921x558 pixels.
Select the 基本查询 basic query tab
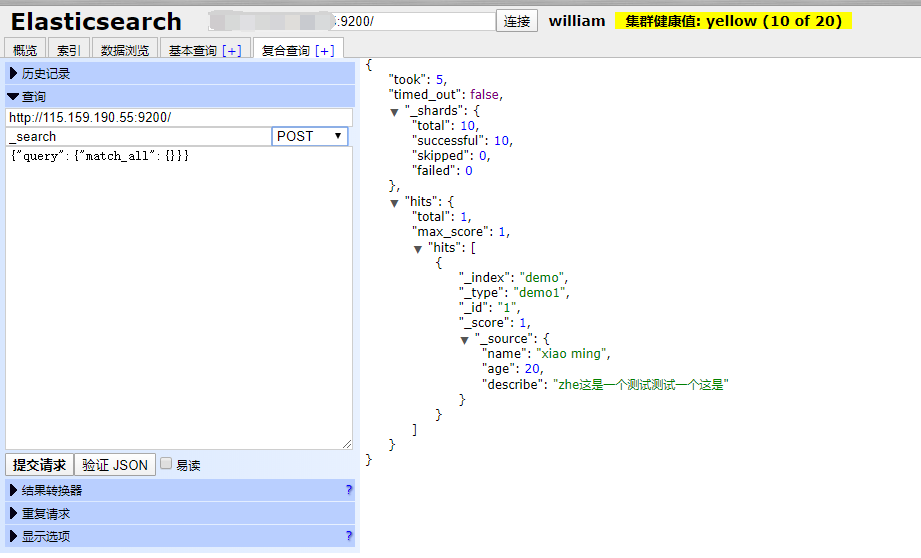[193, 51]
